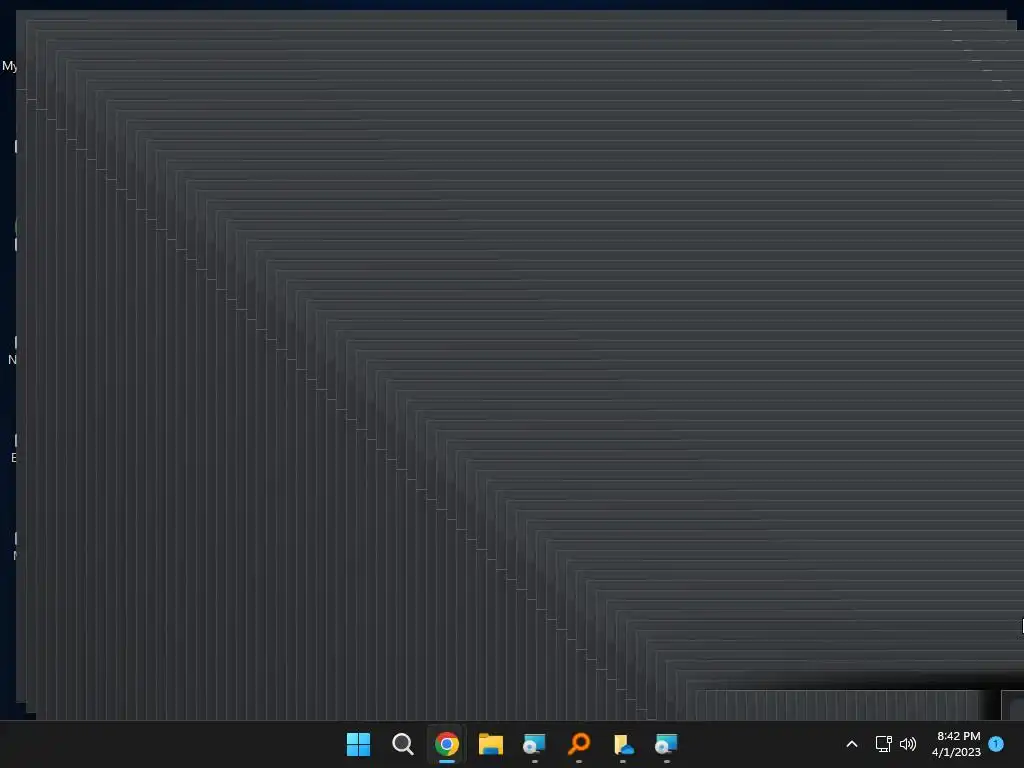Open the notification badge showing 1
The height and width of the screenshot is (768, 1024).
[x=996, y=744]
